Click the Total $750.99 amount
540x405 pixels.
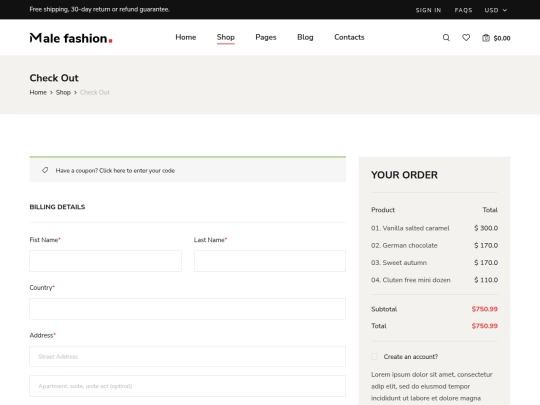485,326
